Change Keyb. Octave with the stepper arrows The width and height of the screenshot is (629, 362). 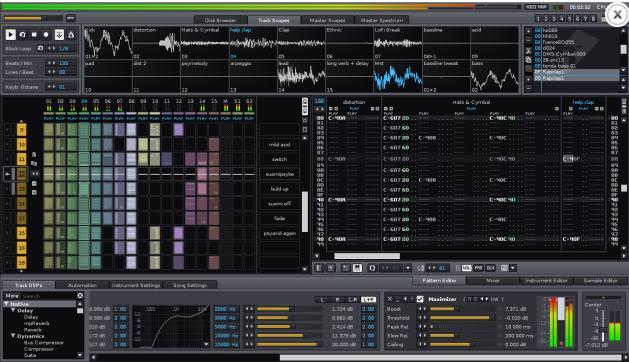click(52, 87)
